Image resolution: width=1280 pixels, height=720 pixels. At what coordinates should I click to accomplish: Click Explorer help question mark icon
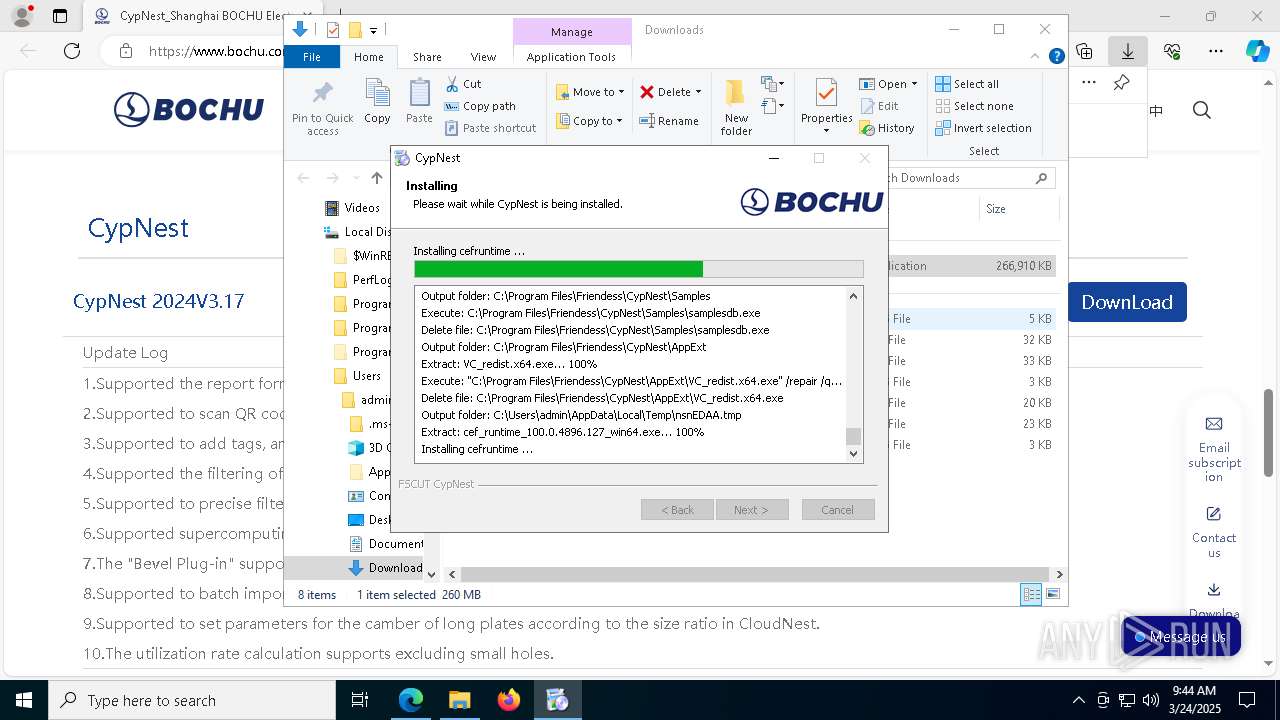[1056, 56]
